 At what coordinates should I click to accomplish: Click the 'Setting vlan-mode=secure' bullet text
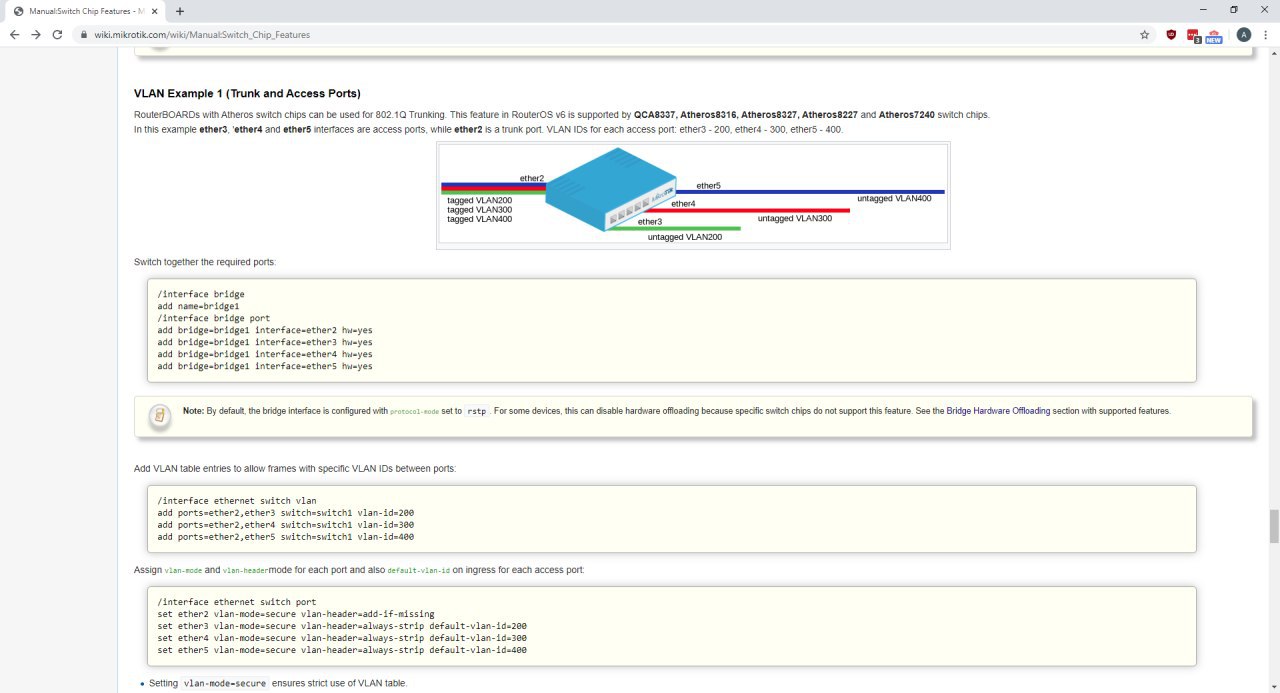[278, 683]
